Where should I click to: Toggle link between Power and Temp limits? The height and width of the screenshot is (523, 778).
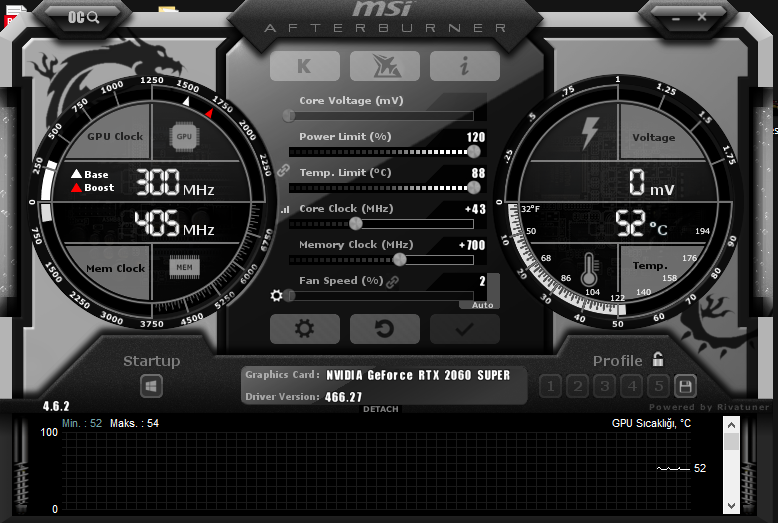(x=283, y=170)
